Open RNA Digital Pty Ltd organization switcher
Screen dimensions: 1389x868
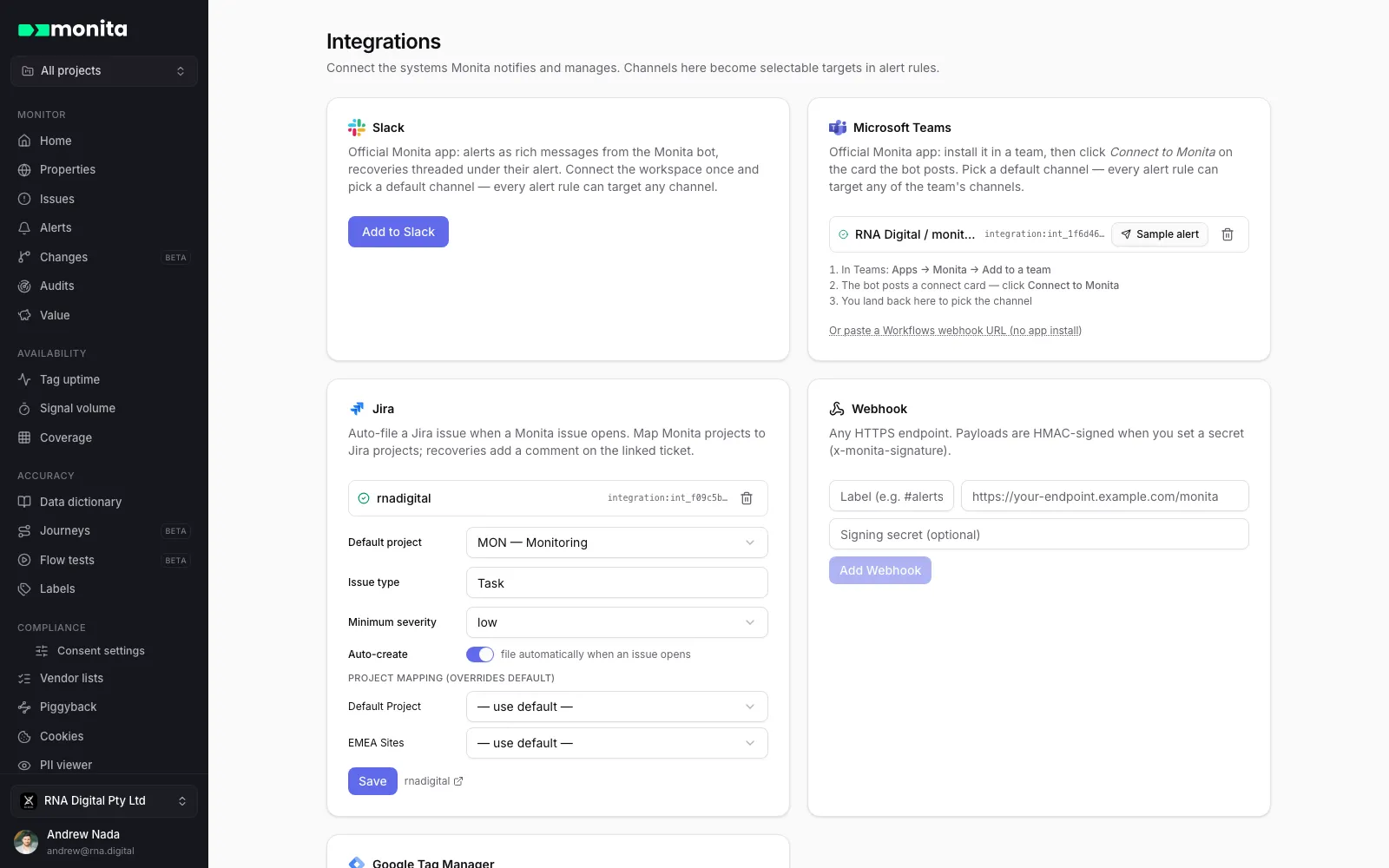point(104,801)
